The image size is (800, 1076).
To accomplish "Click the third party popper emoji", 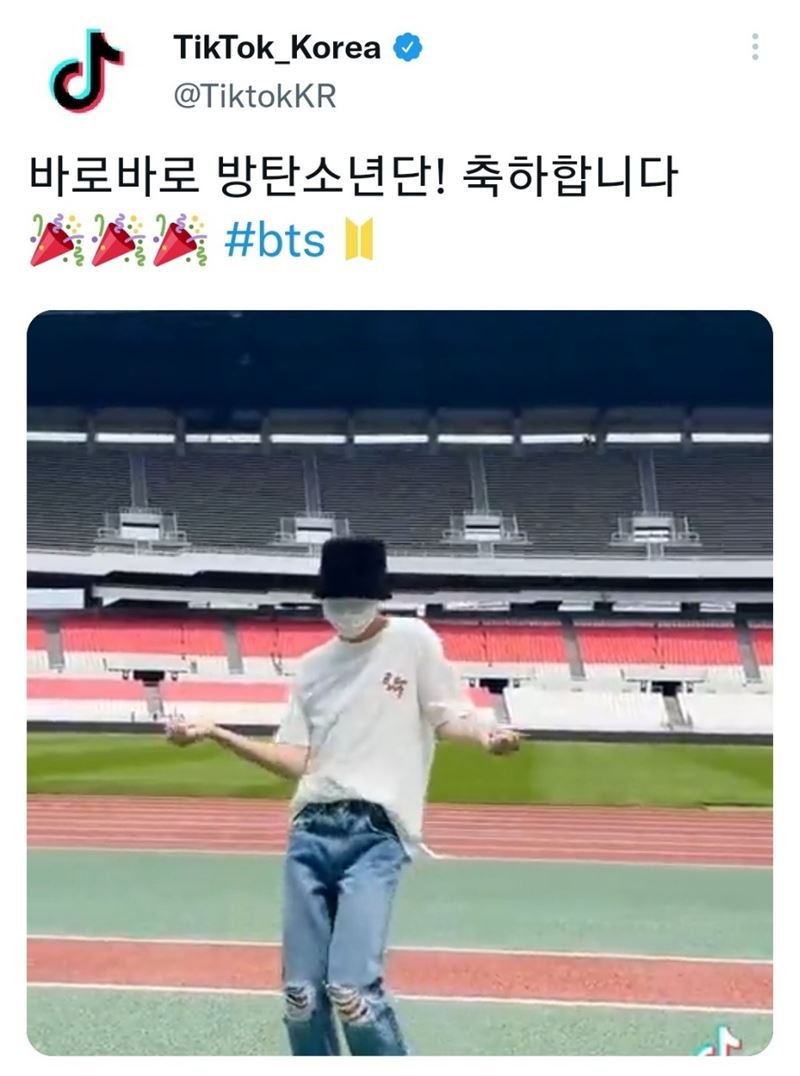I will [x=180, y=239].
